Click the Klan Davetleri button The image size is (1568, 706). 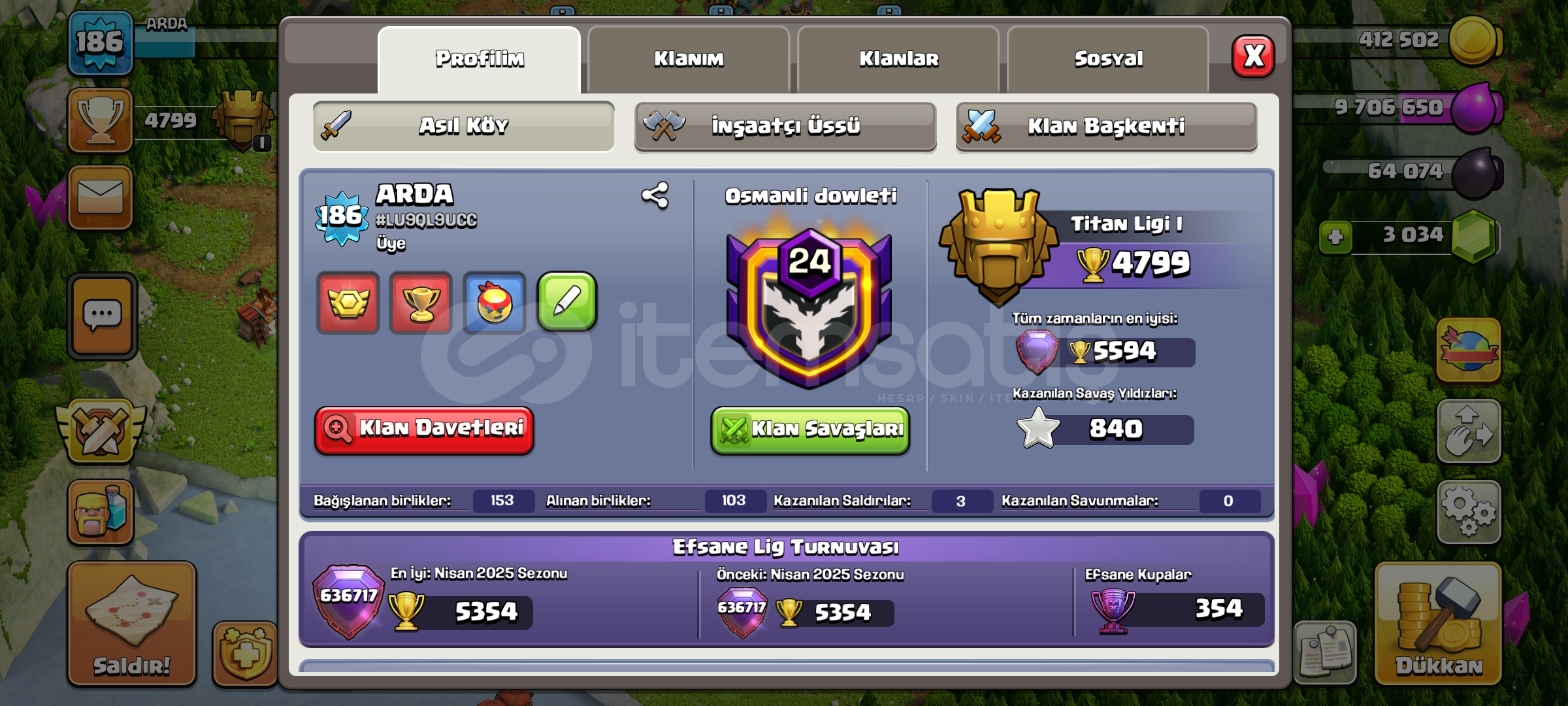pyautogui.click(x=424, y=429)
